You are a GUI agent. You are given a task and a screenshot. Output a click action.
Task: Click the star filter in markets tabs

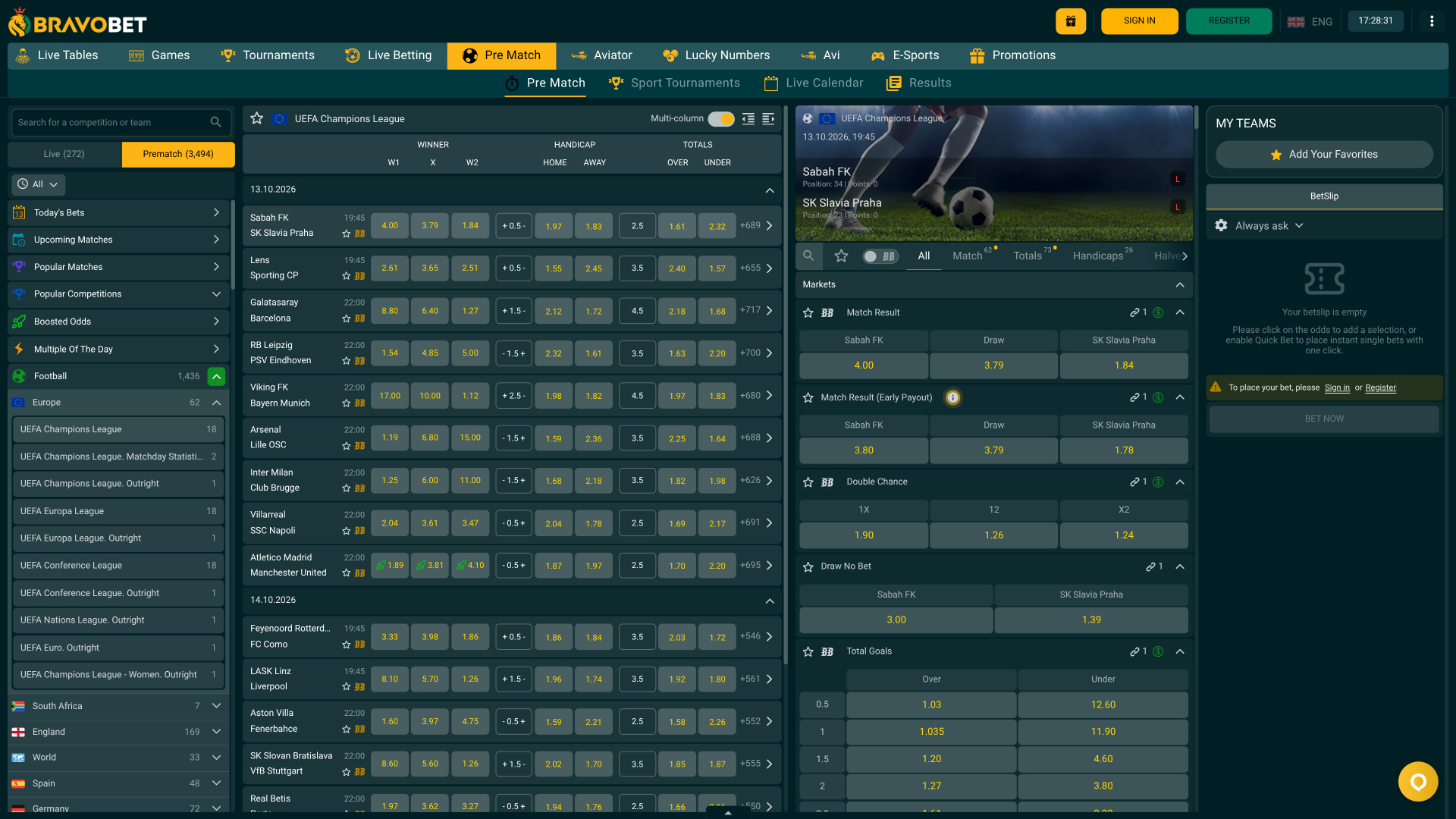coord(841,256)
